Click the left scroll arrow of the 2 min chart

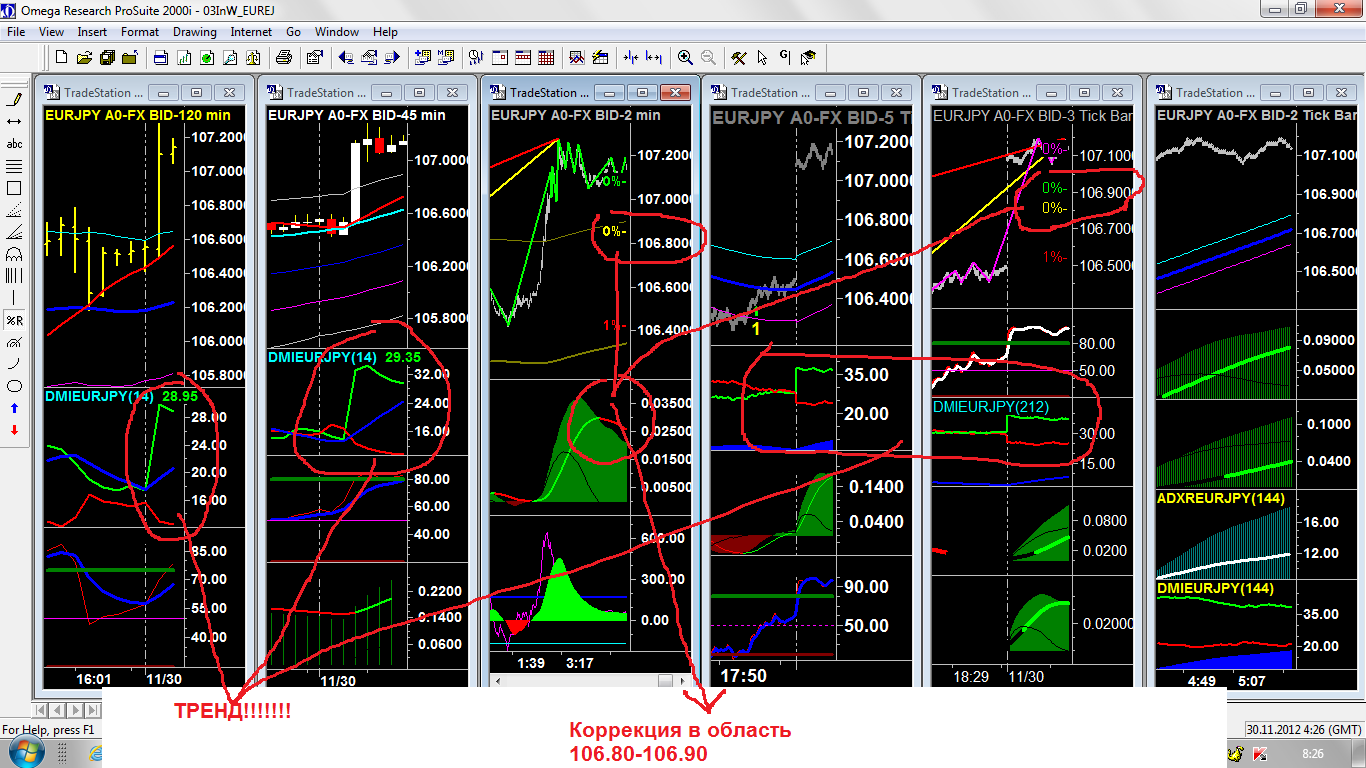(x=498, y=680)
